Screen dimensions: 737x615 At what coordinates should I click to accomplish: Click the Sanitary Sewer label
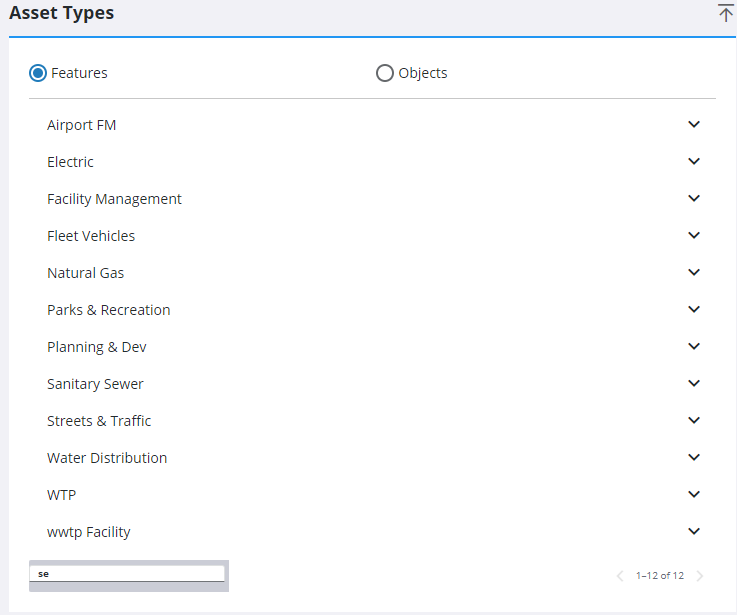click(95, 384)
